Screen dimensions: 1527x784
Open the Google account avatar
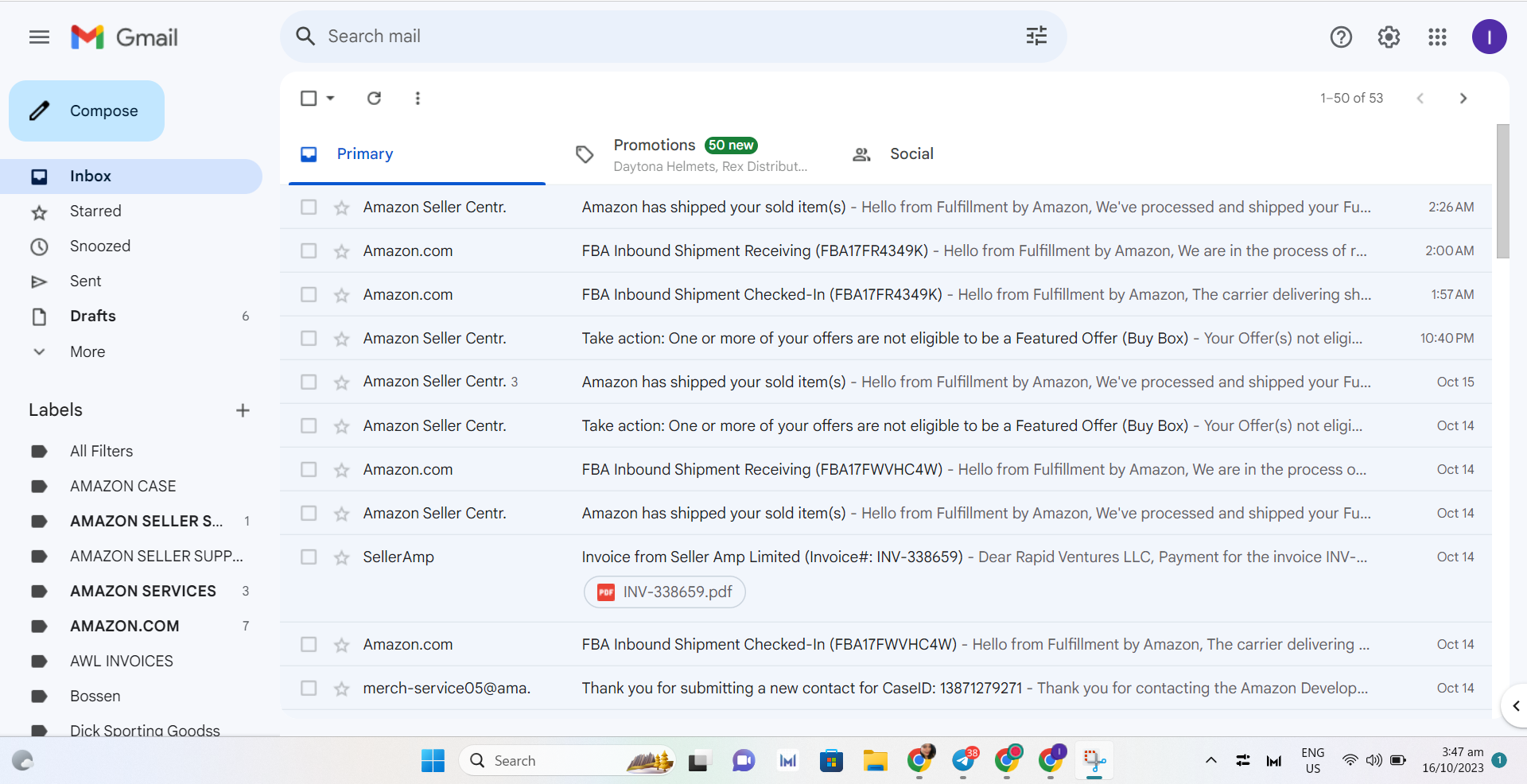pos(1489,37)
